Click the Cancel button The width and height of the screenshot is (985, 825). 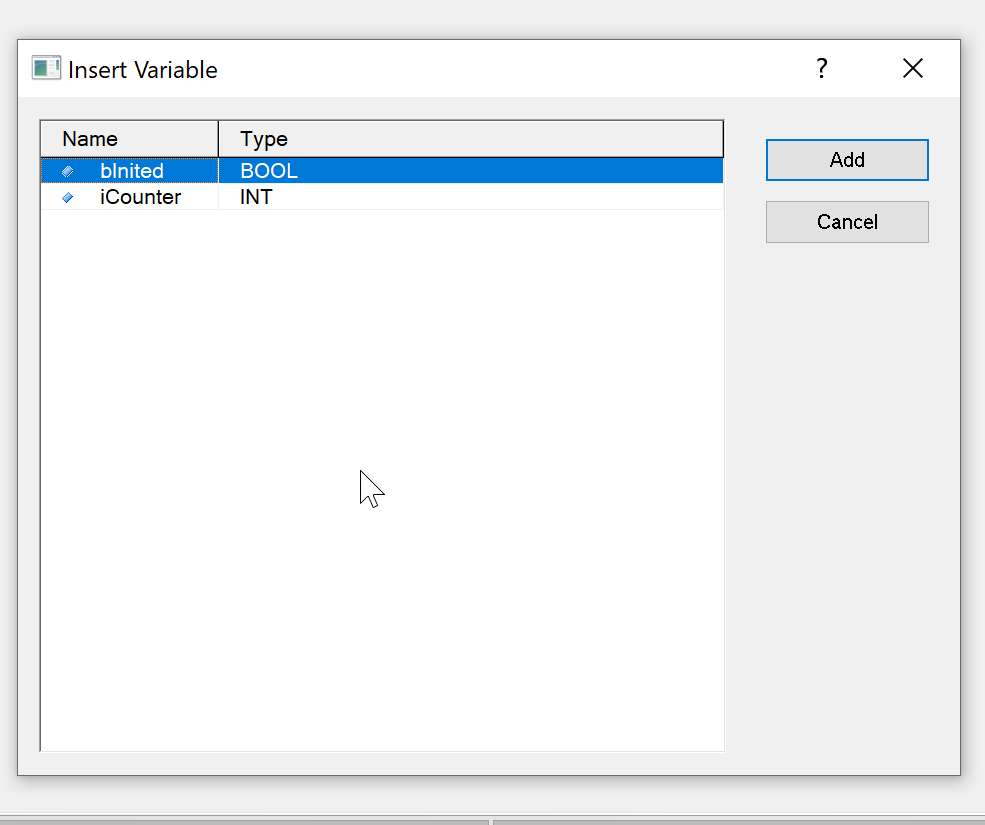coord(847,222)
